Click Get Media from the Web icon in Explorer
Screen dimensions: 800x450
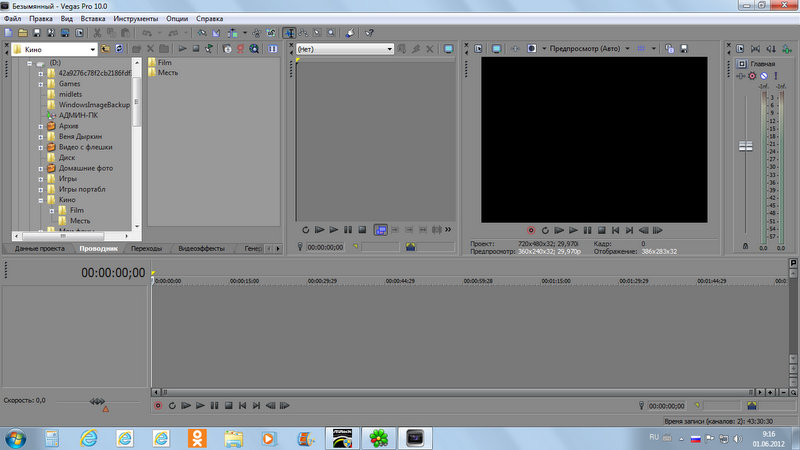[254, 48]
